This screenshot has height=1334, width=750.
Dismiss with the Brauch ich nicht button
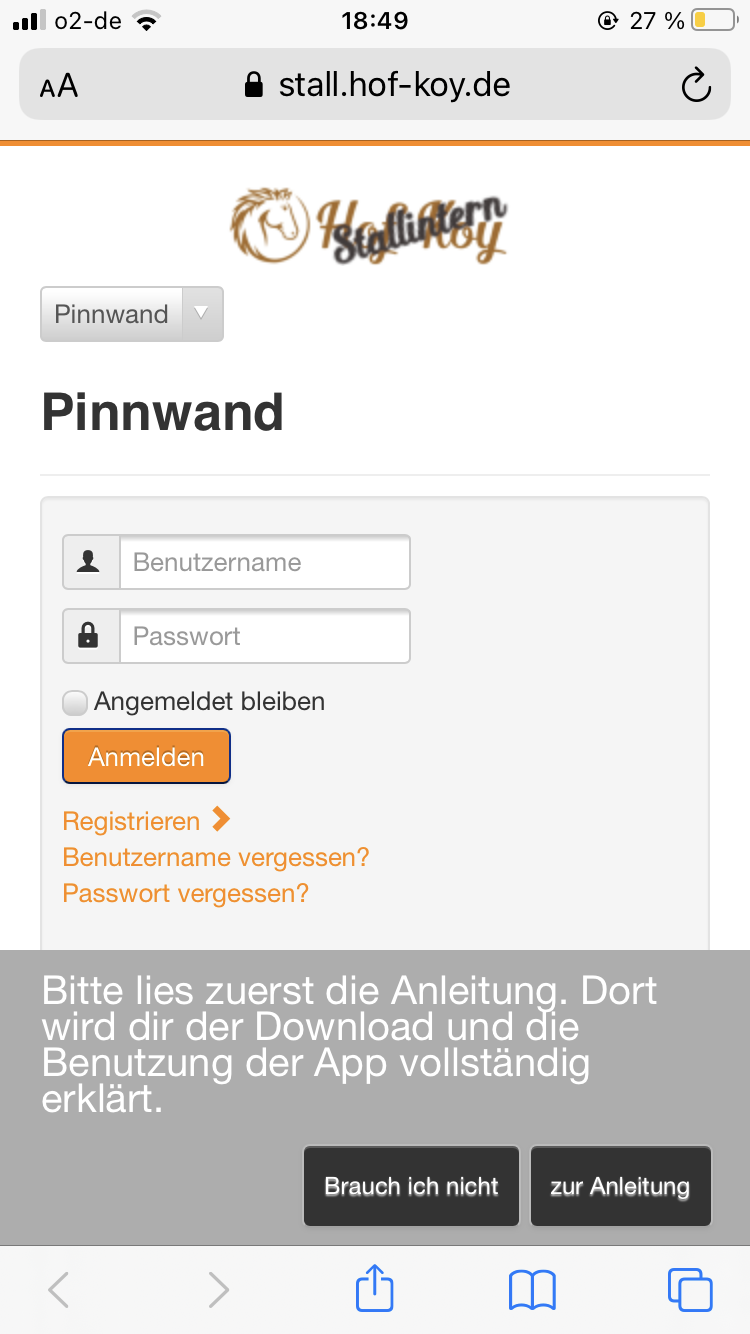[x=411, y=1186]
